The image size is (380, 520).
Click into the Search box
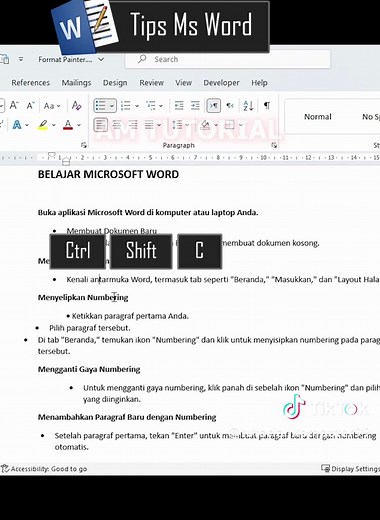click(228, 59)
